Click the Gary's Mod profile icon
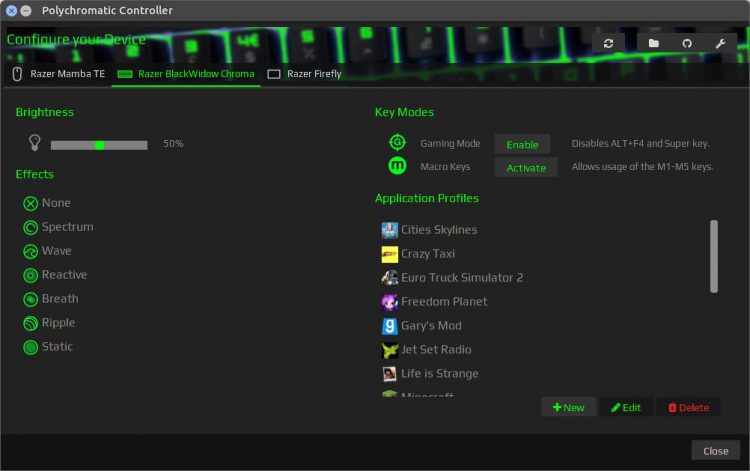Image resolution: width=750 pixels, height=471 pixels. coord(389,326)
